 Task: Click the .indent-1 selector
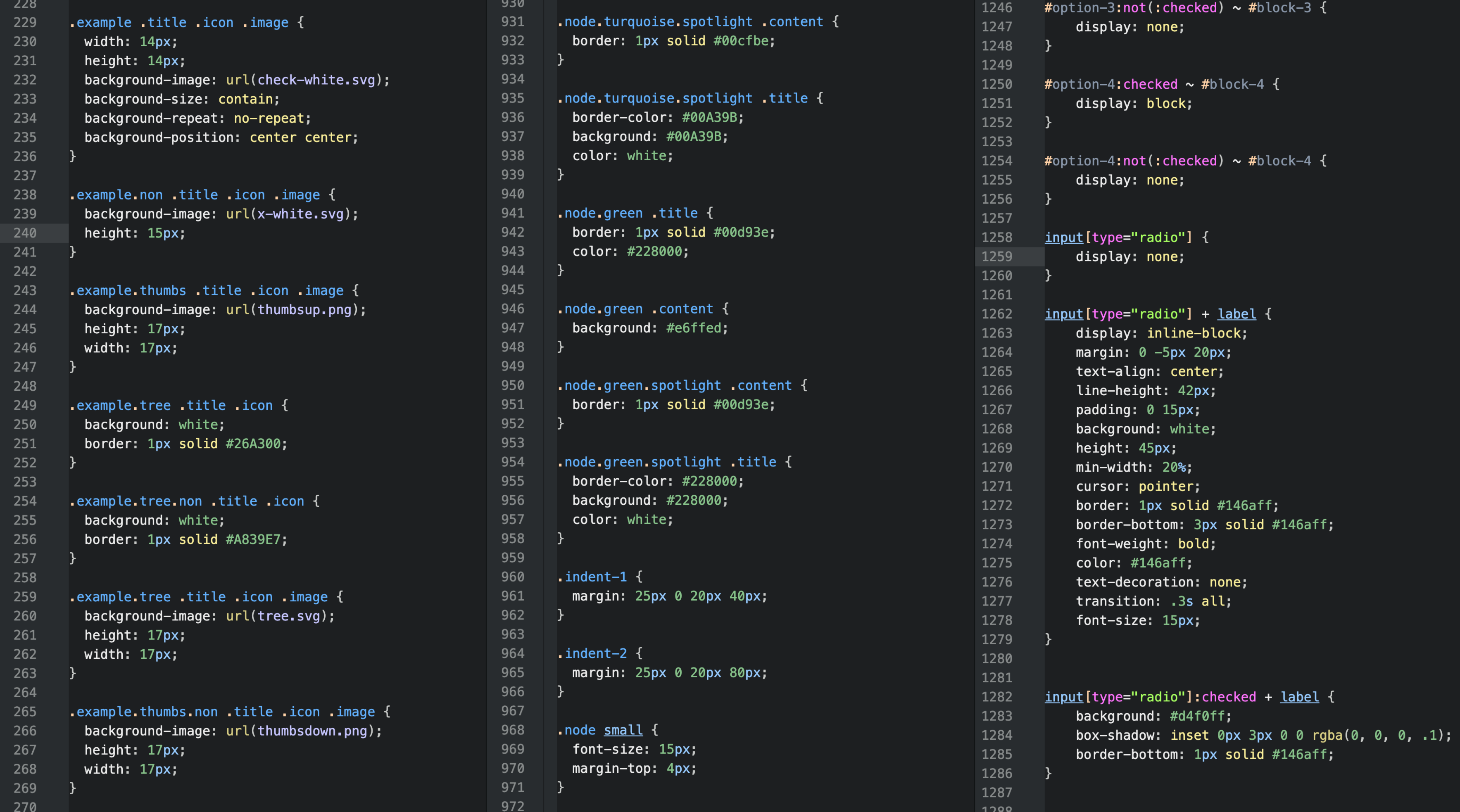tap(592, 577)
